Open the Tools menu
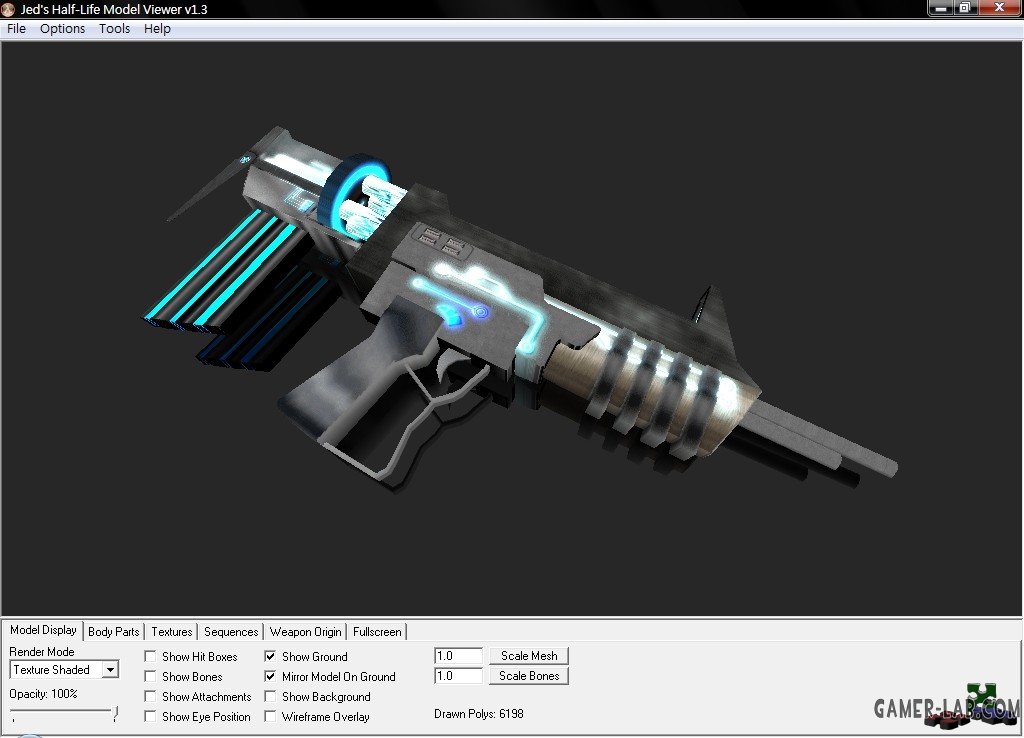 [114, 29]
